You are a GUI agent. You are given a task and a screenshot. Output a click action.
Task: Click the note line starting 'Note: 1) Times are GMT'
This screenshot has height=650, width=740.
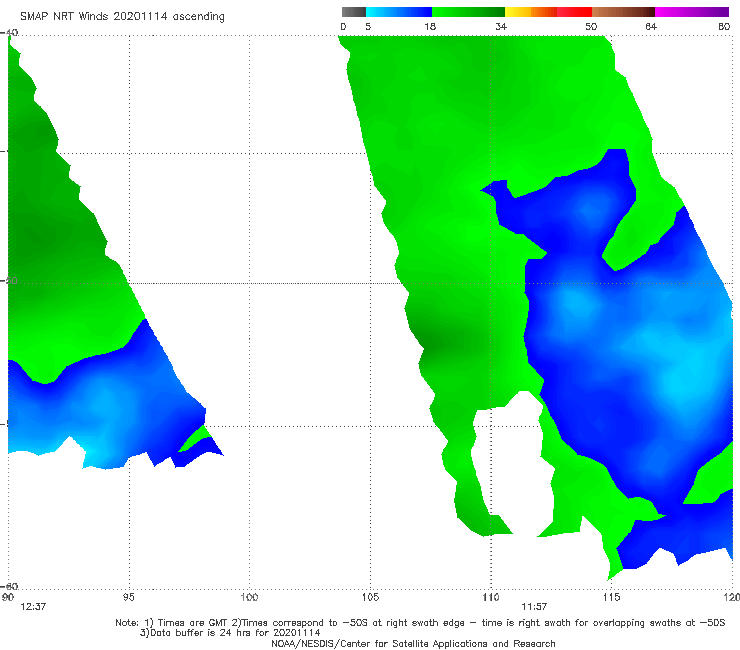420,623
